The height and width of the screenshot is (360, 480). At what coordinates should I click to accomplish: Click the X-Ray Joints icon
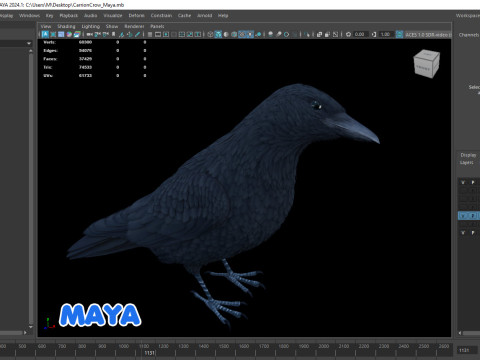335,34
